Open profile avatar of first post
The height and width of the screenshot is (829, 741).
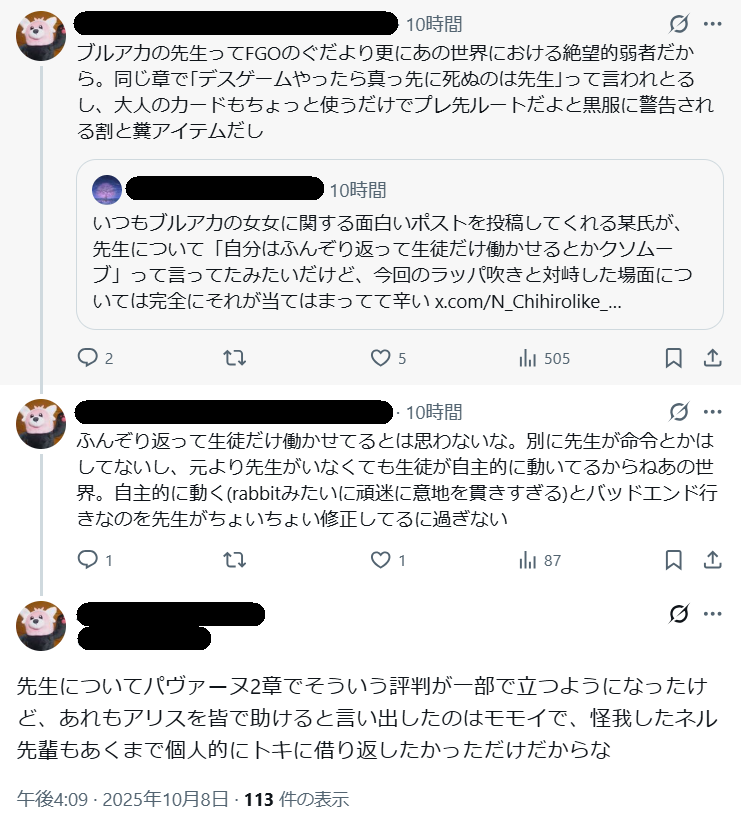42,37
